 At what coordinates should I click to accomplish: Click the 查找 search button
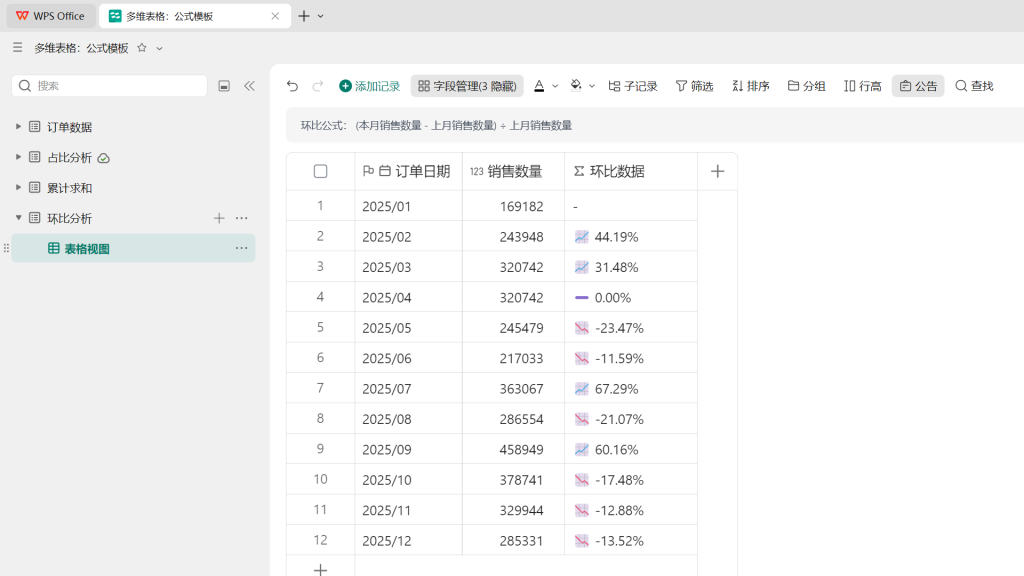(974, 86)
